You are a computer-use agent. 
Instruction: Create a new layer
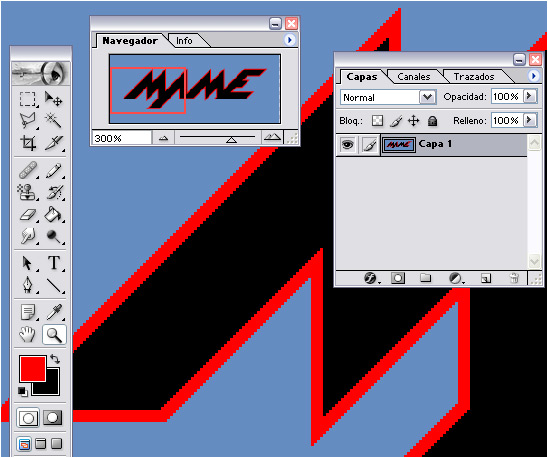(x=486, y=278)
